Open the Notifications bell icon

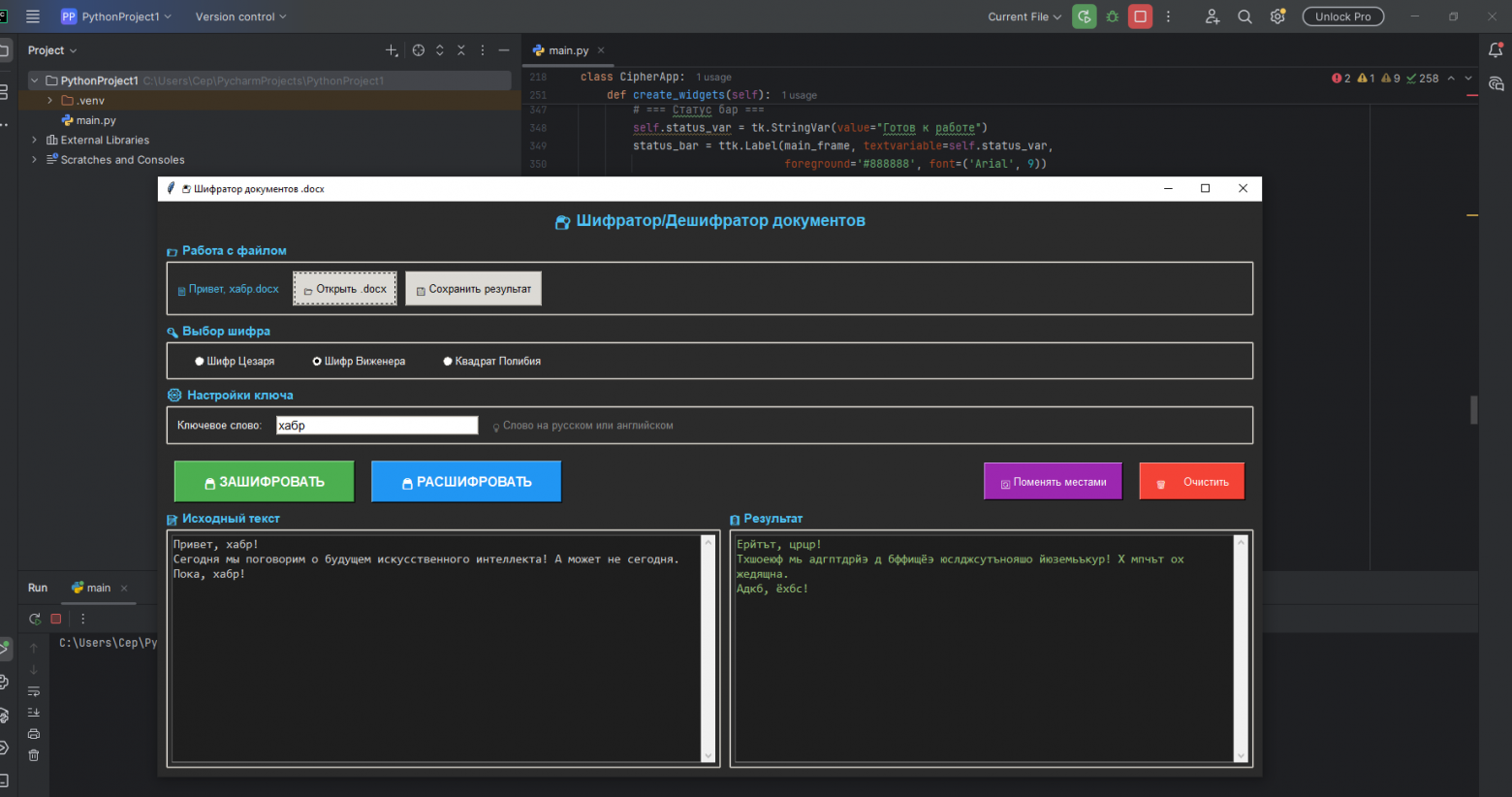click(1496, 50)
